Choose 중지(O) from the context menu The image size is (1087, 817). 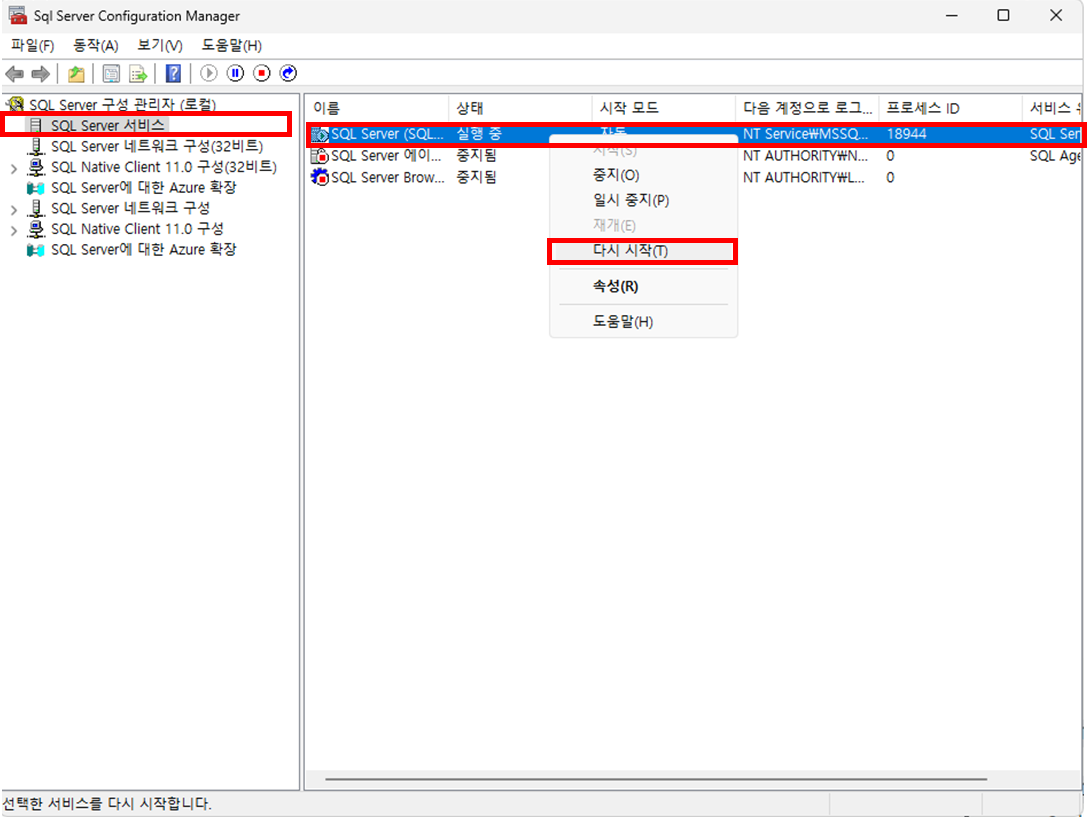(x=643, y=175)
